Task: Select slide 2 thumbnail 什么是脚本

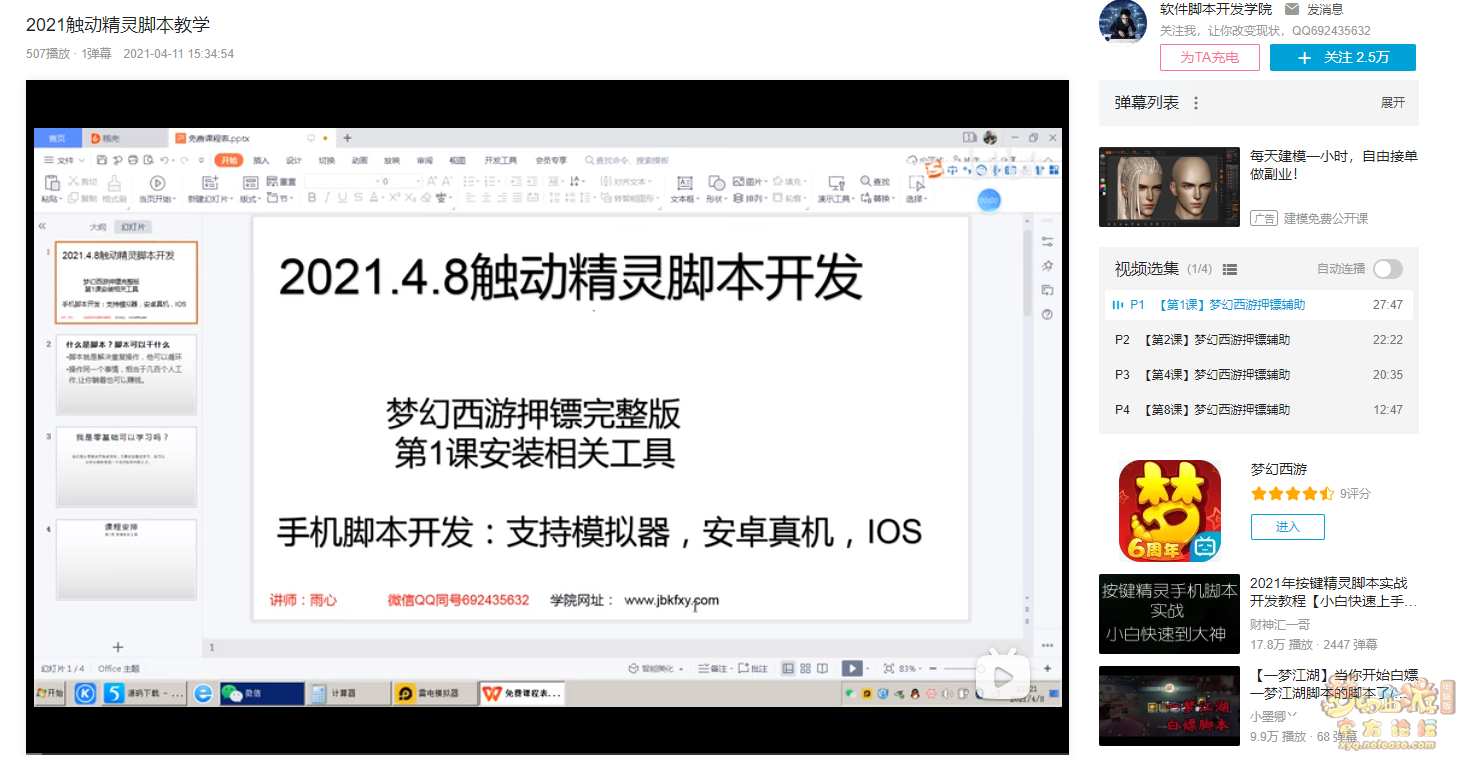Action: (x=126, y=375)
